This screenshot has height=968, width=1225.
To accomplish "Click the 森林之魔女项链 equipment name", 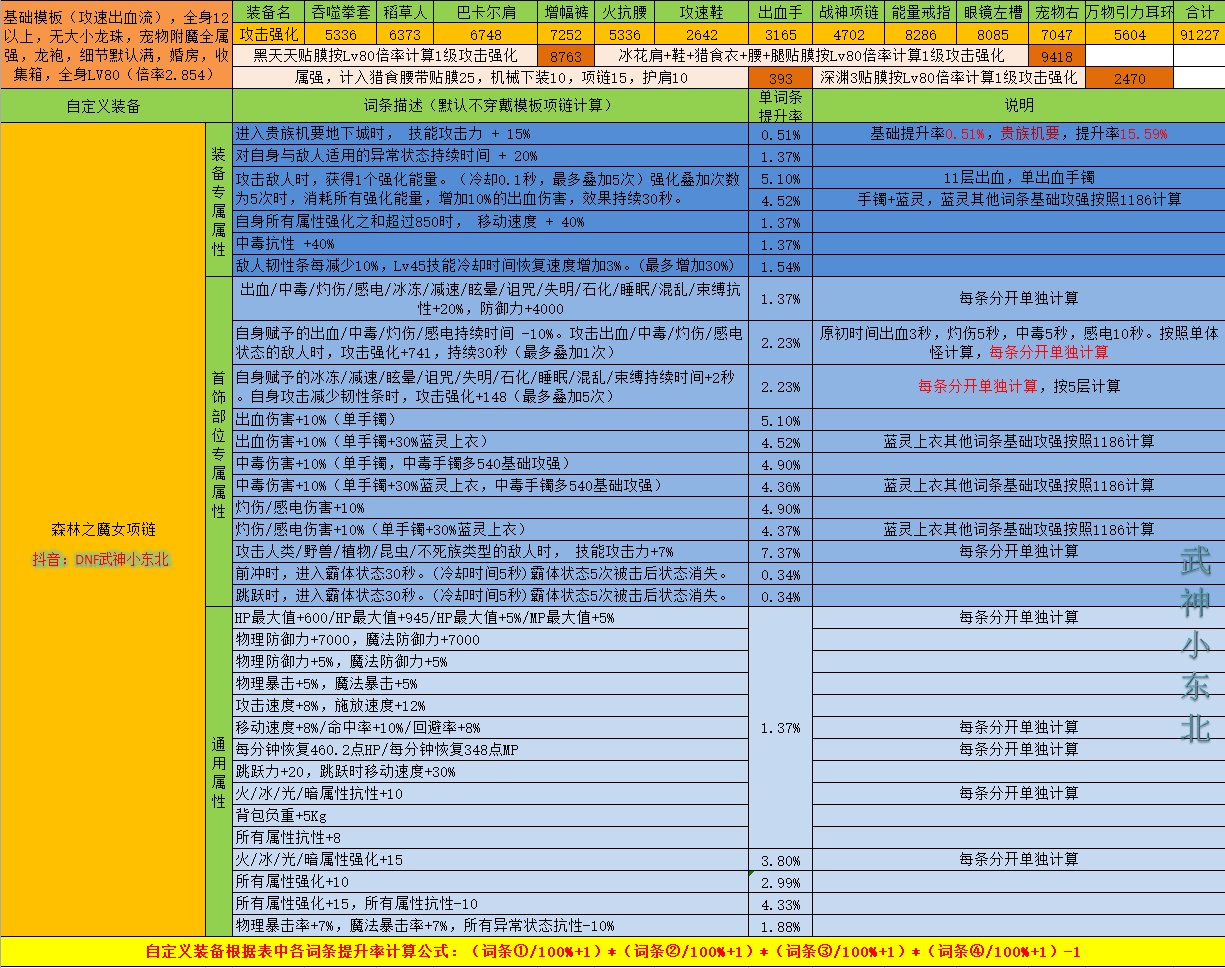I will point(104,529).
